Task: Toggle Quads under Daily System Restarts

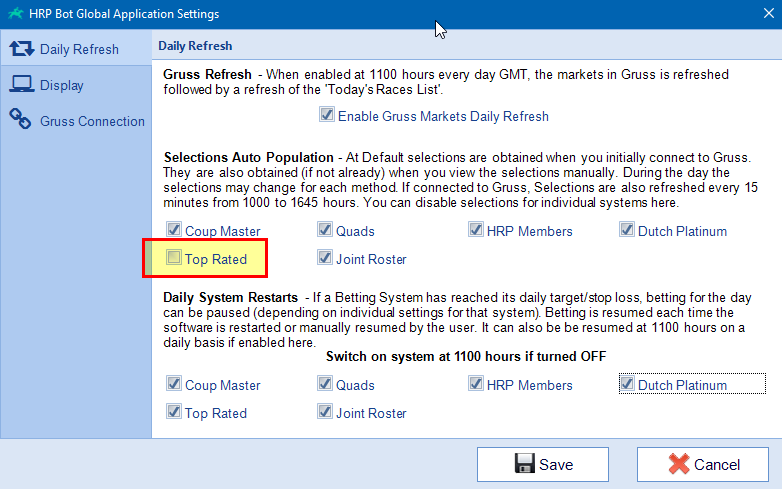Action: pos(325,384)
